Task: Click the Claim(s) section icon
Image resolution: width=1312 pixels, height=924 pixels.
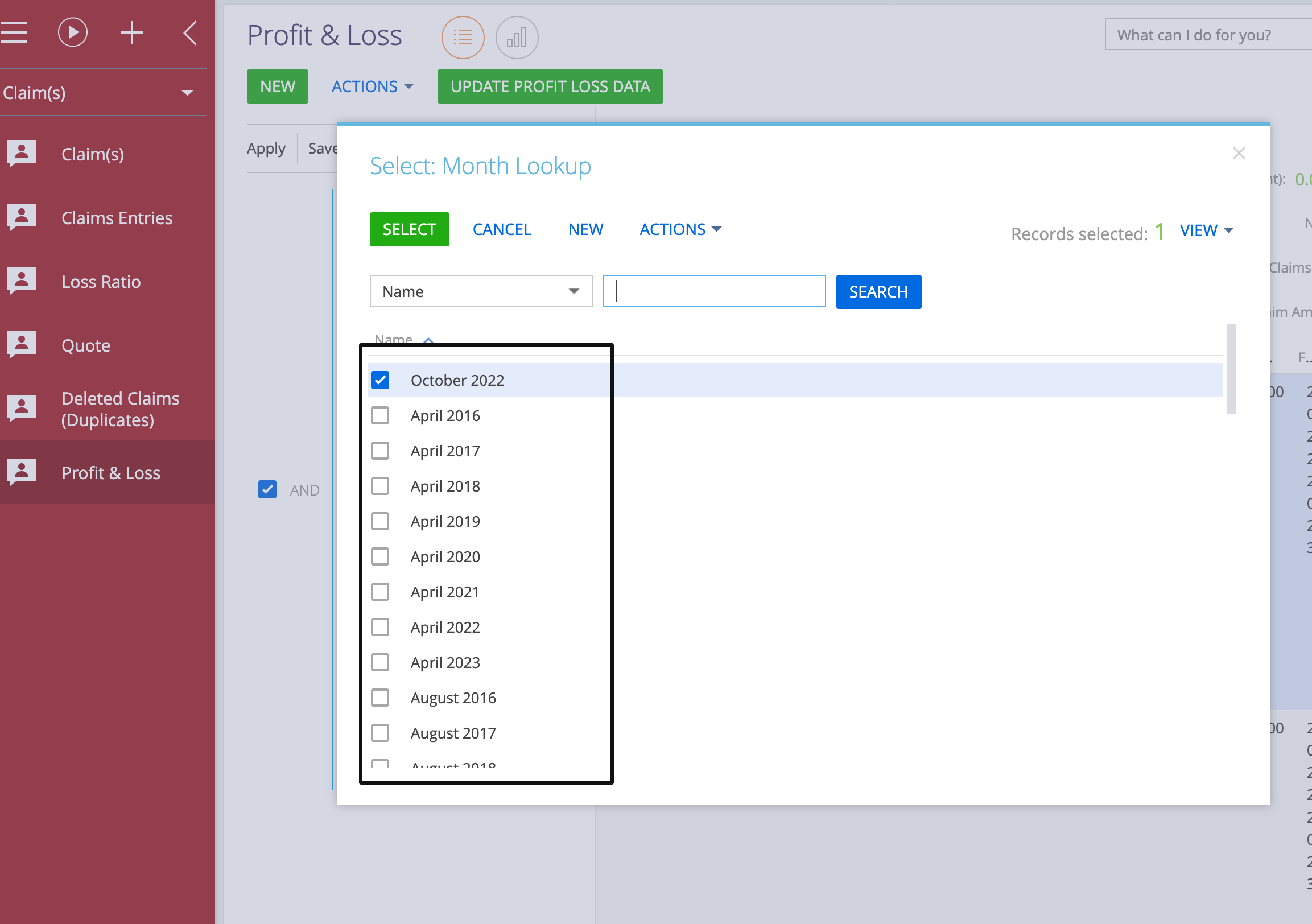Action: coord(22,153)
